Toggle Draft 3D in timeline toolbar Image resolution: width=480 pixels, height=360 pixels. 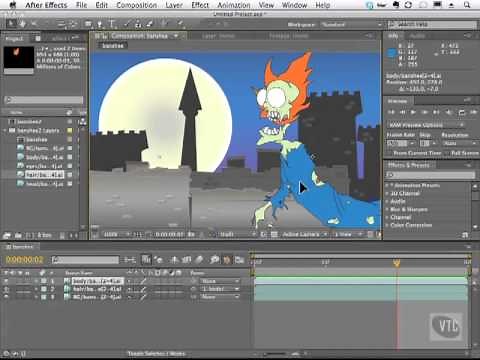(159, 260)
